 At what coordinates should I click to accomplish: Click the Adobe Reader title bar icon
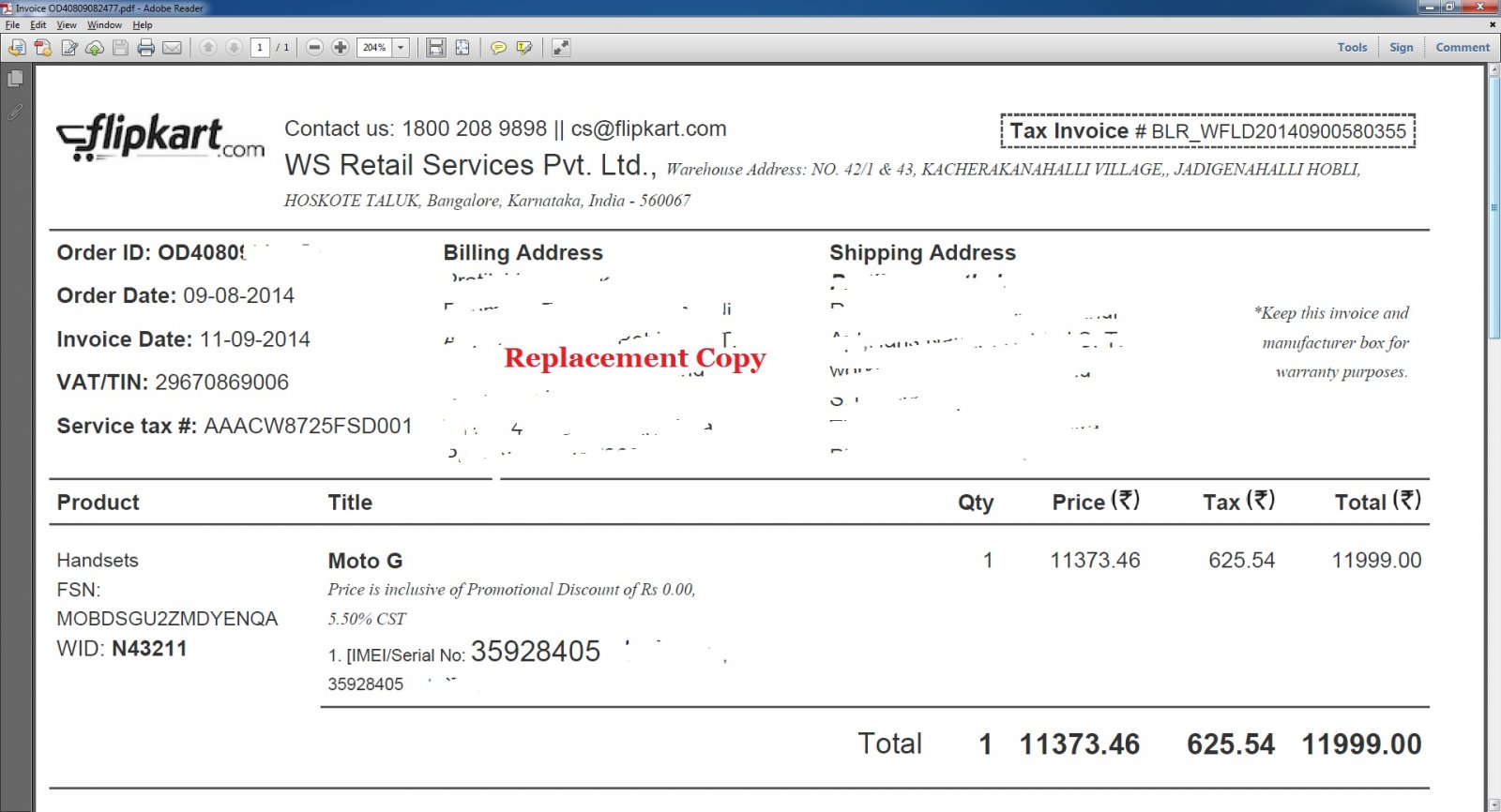click(7, 8)
